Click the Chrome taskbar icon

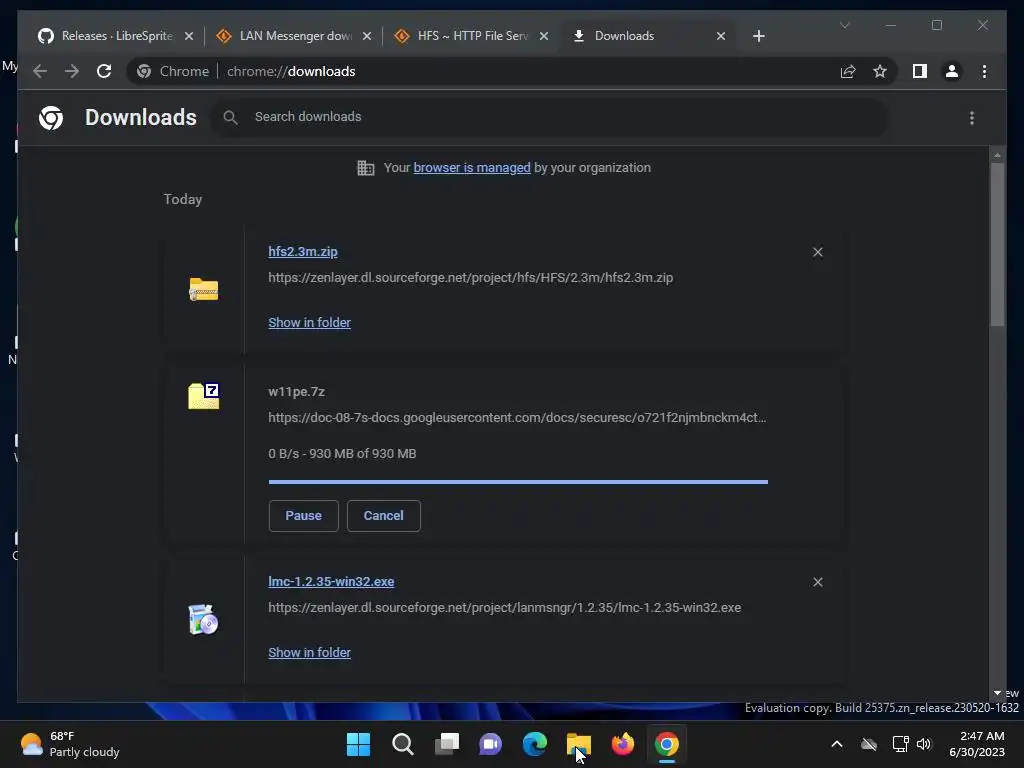point(667,744)
